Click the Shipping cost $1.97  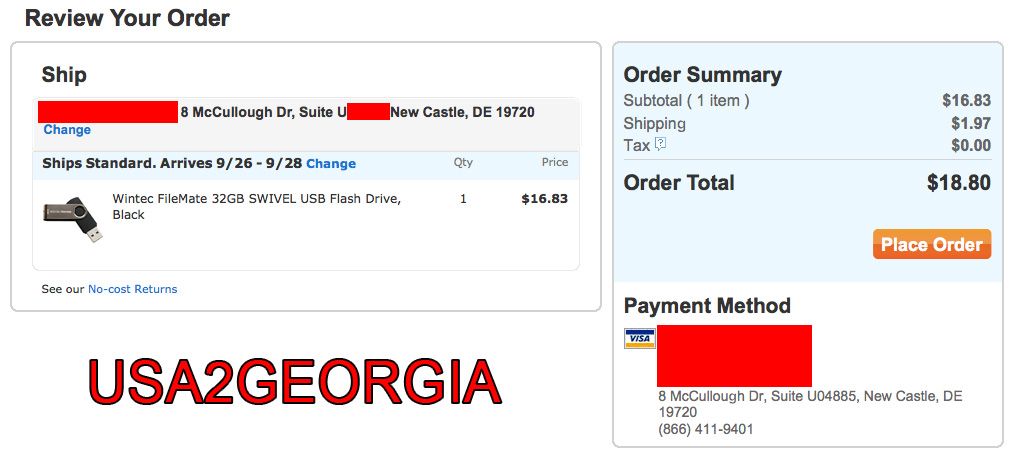point(971,123)
